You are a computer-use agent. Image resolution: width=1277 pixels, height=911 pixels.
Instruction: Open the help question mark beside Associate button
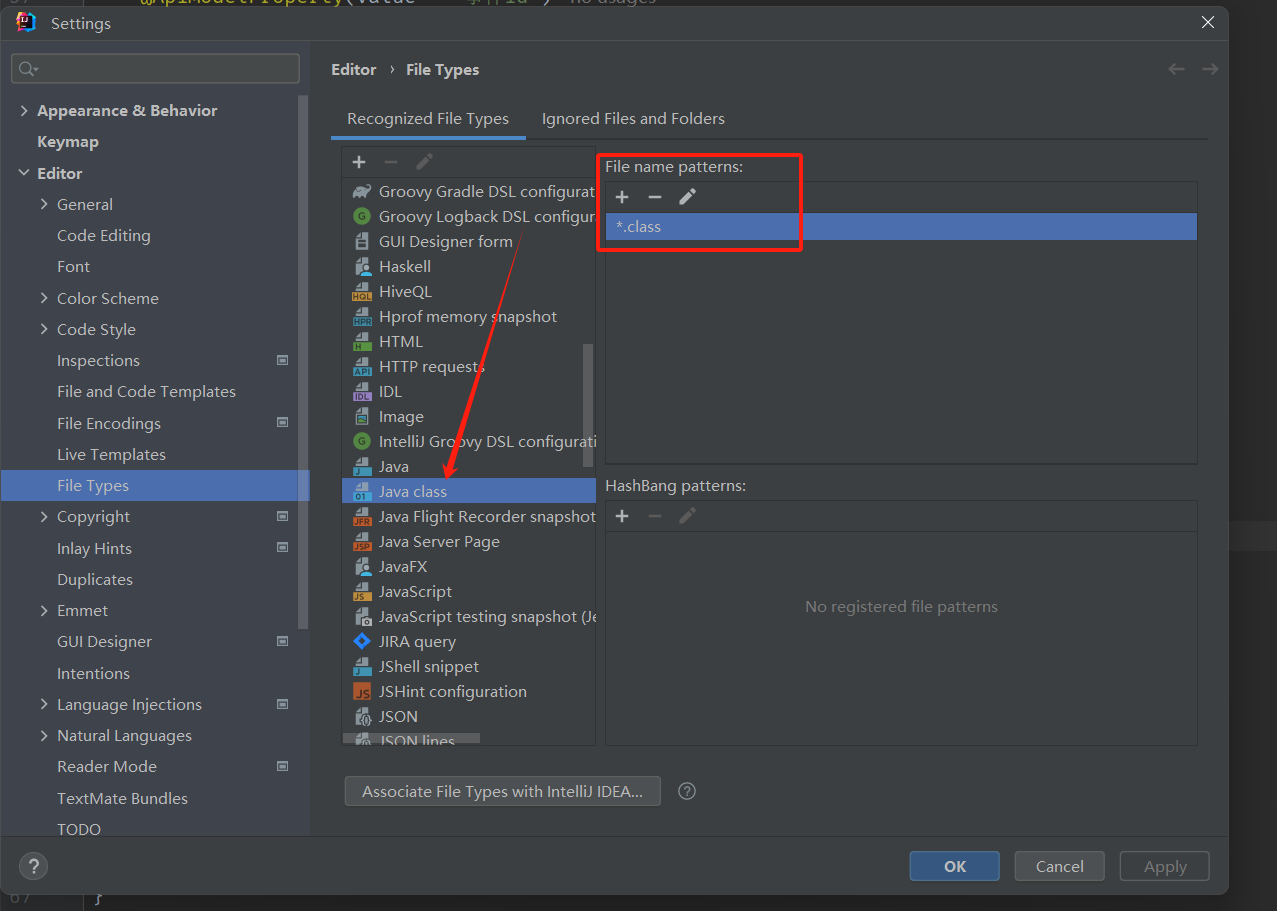point(687,791)
